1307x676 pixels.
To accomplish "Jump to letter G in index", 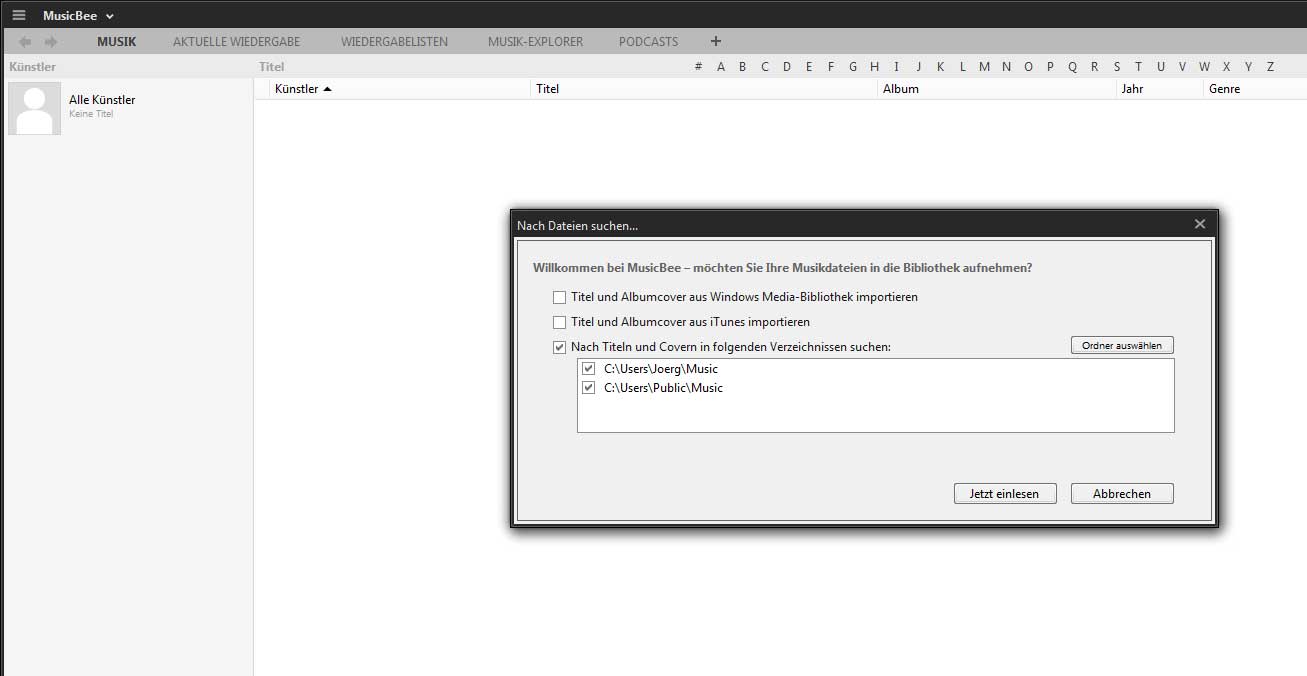I will [853, 67].
